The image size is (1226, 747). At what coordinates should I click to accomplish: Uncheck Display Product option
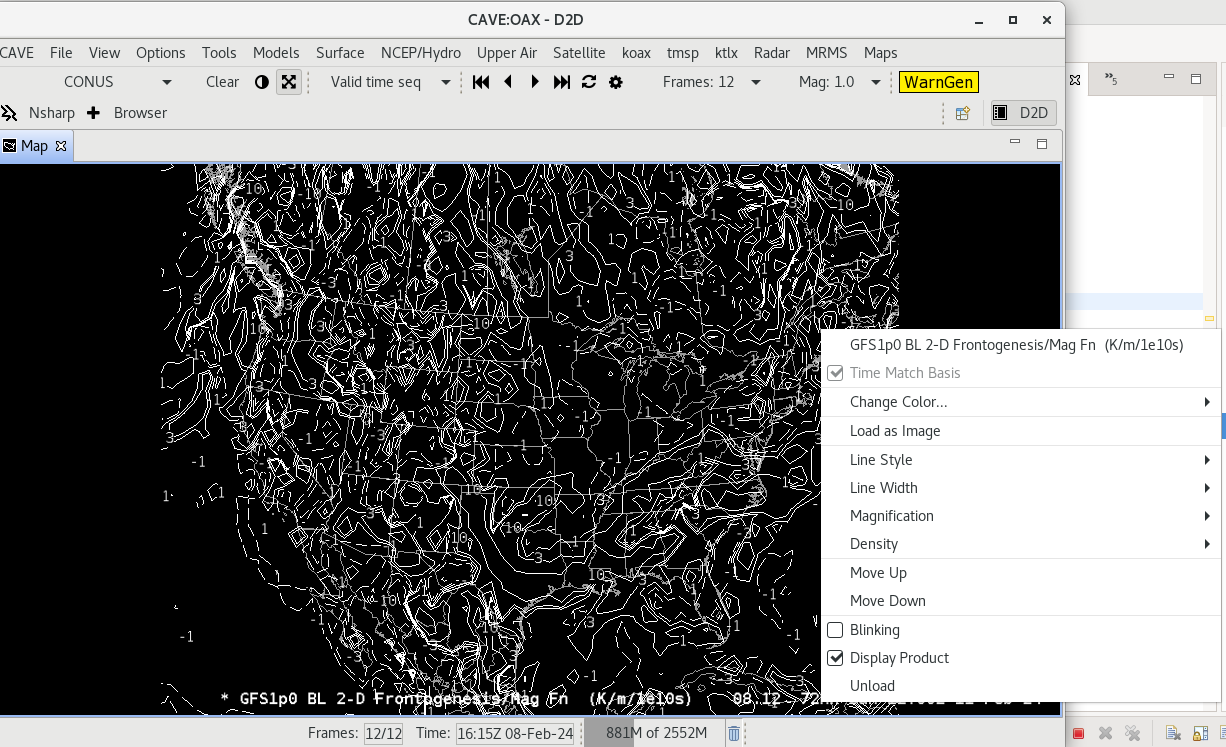coord(836,658)
